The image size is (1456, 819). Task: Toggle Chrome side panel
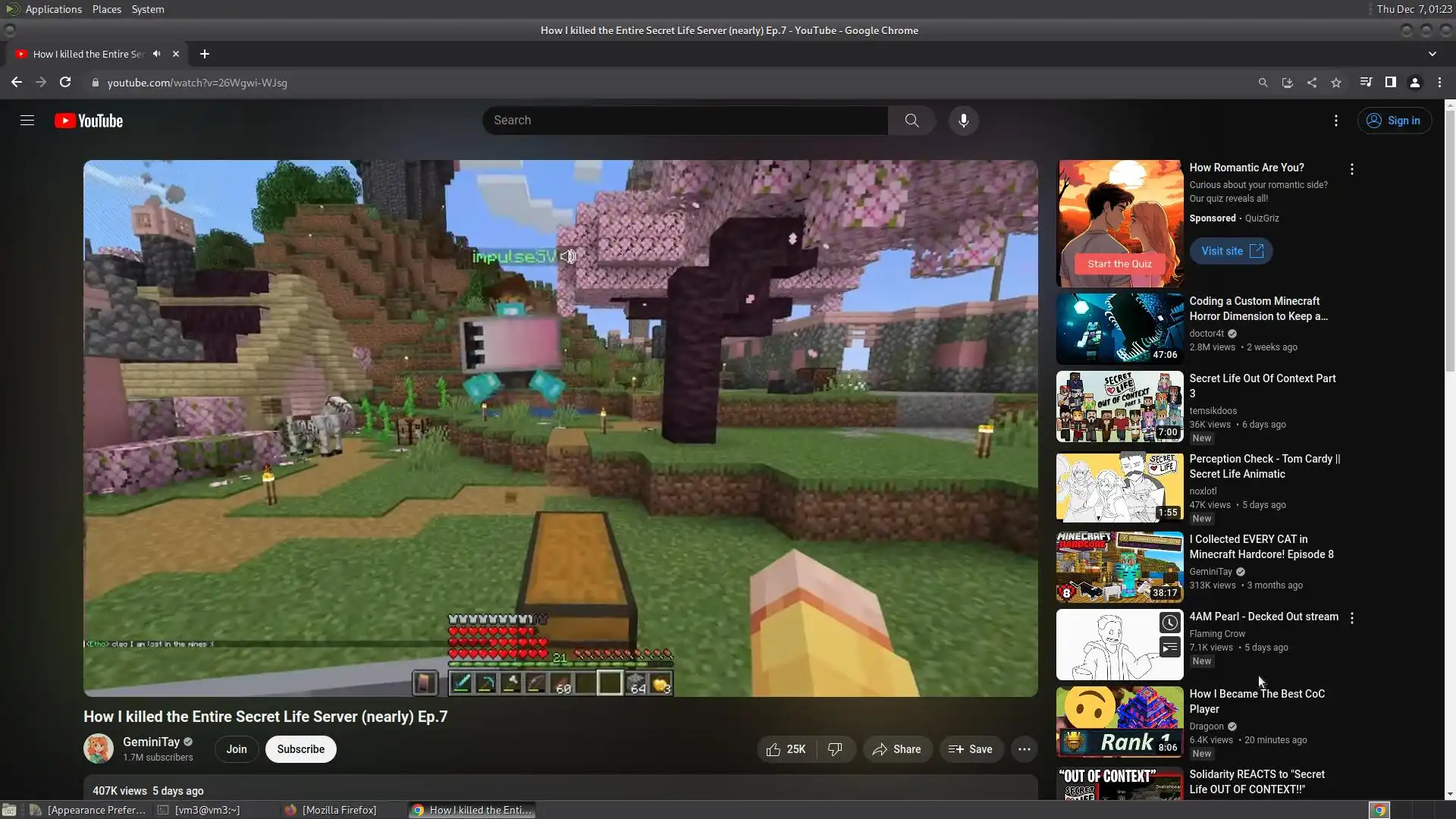point(1390,83)
